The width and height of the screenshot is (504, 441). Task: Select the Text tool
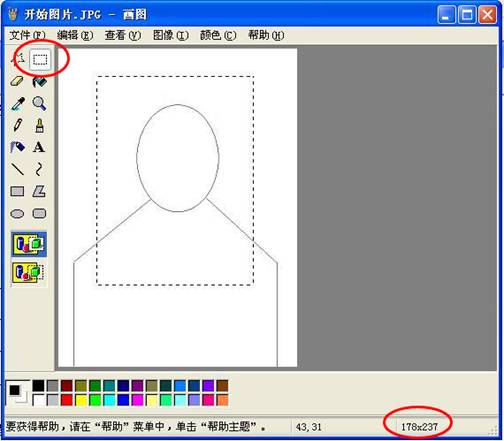[x=39, y=147]
